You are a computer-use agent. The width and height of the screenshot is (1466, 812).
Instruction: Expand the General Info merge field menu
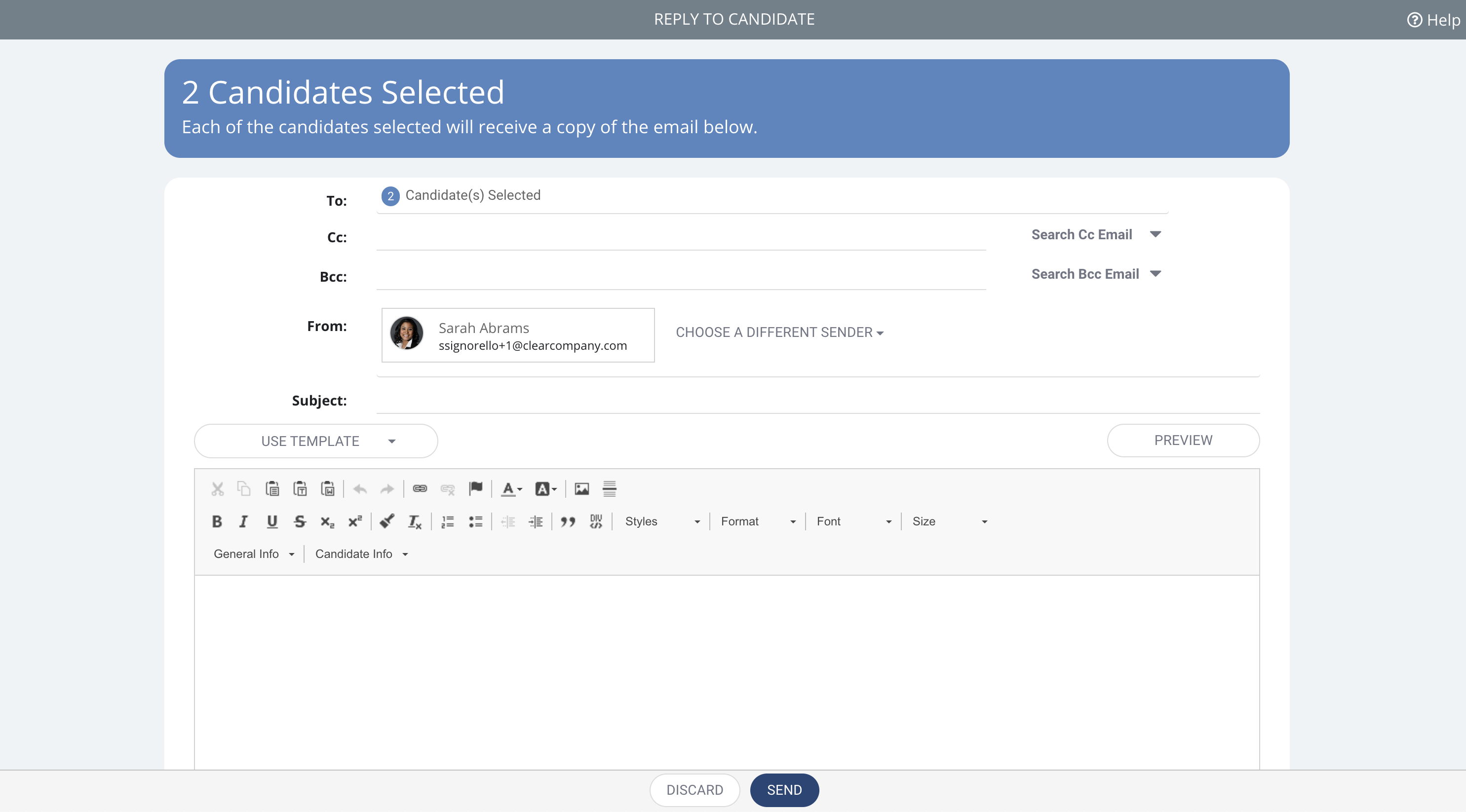point(254,554)
